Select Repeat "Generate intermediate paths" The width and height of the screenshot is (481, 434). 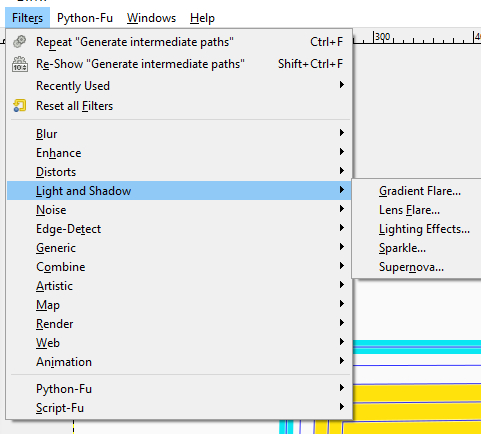click(x=179, y=42)
